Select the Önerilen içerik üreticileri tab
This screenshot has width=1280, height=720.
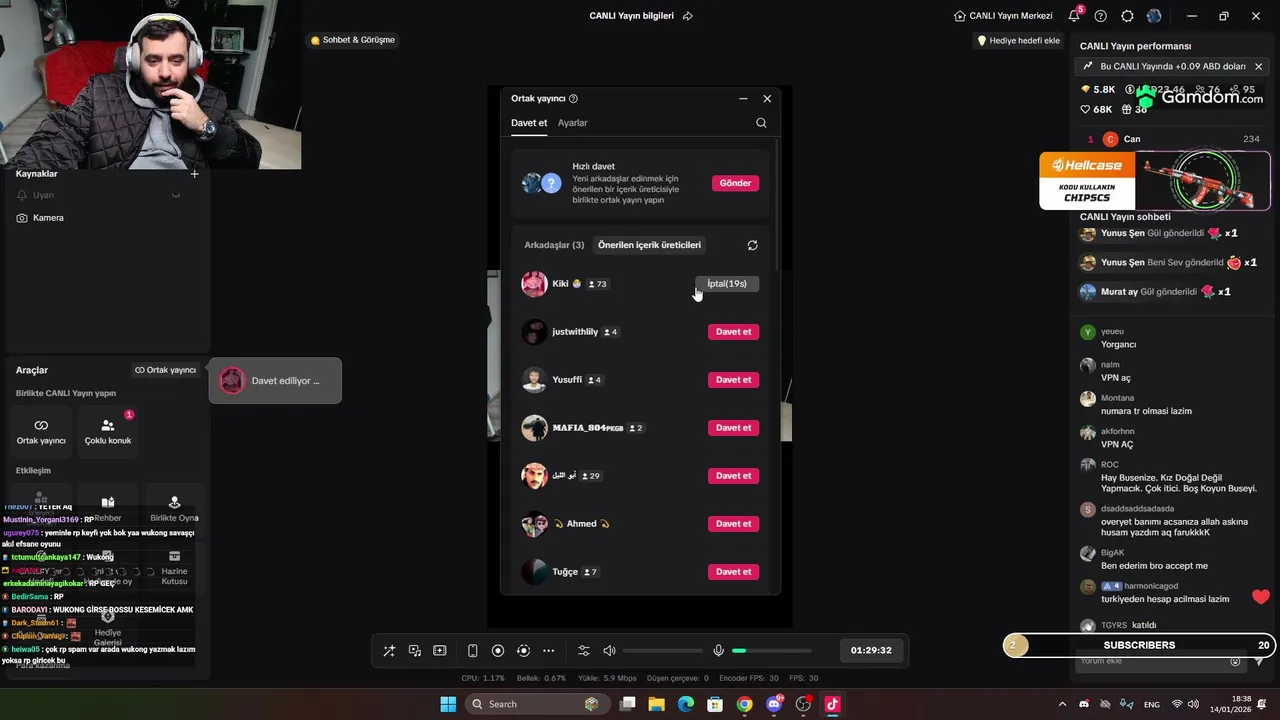point(649,245)
